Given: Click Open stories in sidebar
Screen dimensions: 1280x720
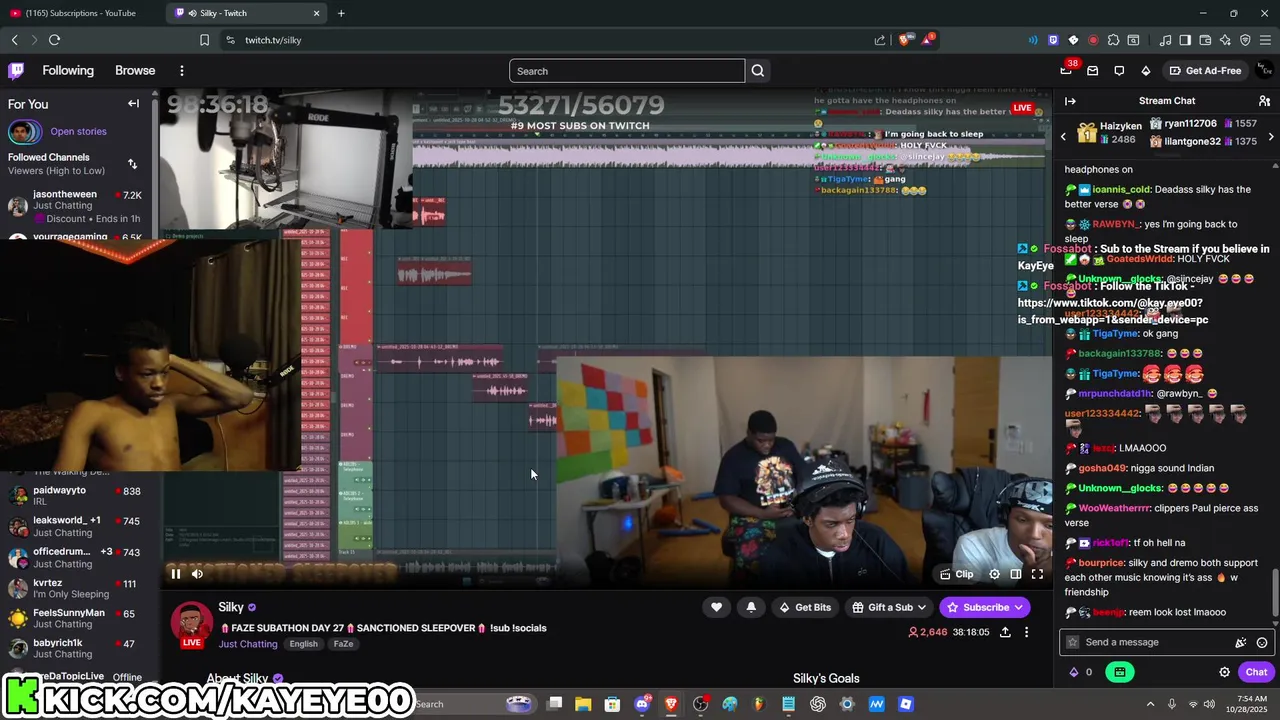Looking at the screenshot, I should pyautogui.click(x=78, y=132).
